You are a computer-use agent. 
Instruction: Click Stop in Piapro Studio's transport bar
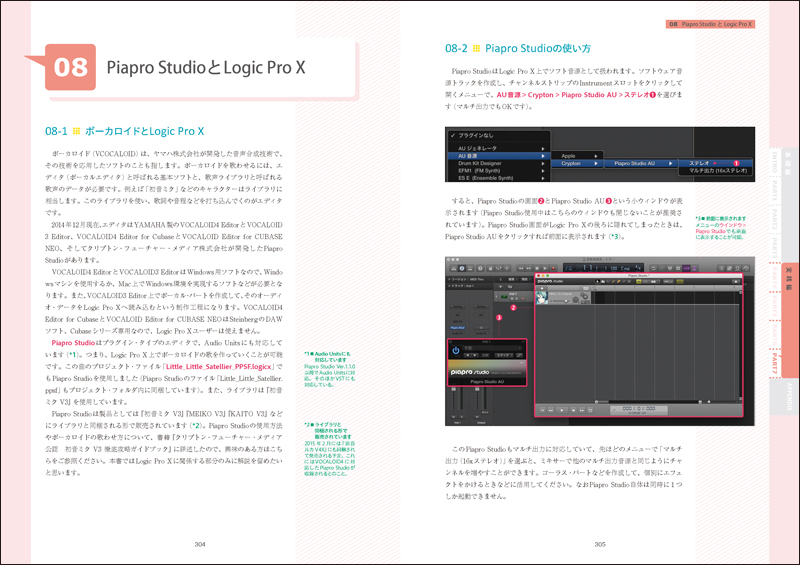coord(573,410)
